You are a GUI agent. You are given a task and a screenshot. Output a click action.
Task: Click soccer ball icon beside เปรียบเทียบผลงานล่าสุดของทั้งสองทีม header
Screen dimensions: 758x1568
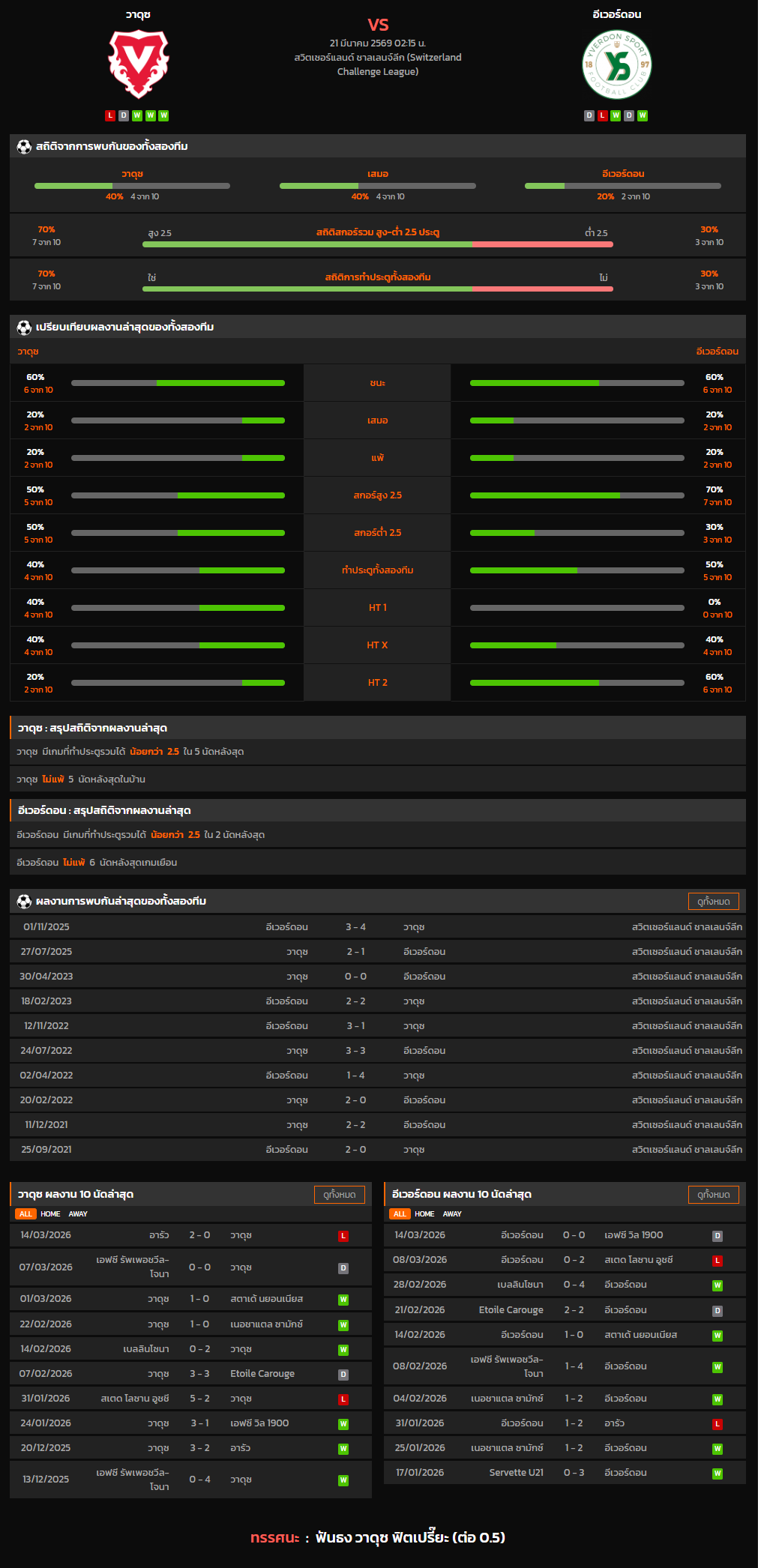pos(24,328)
